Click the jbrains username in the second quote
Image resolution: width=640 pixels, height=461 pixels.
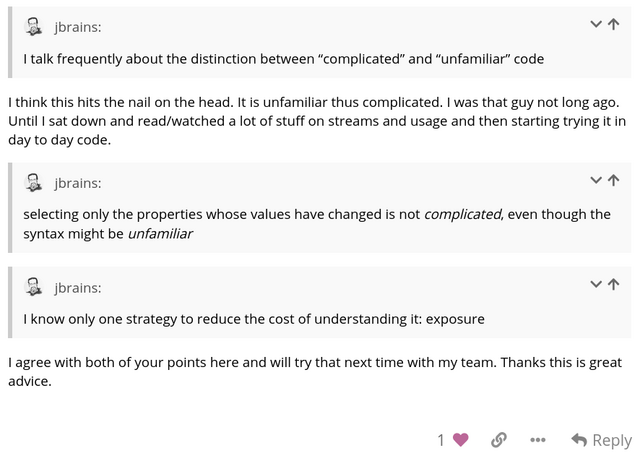click(x=77, y=183)
